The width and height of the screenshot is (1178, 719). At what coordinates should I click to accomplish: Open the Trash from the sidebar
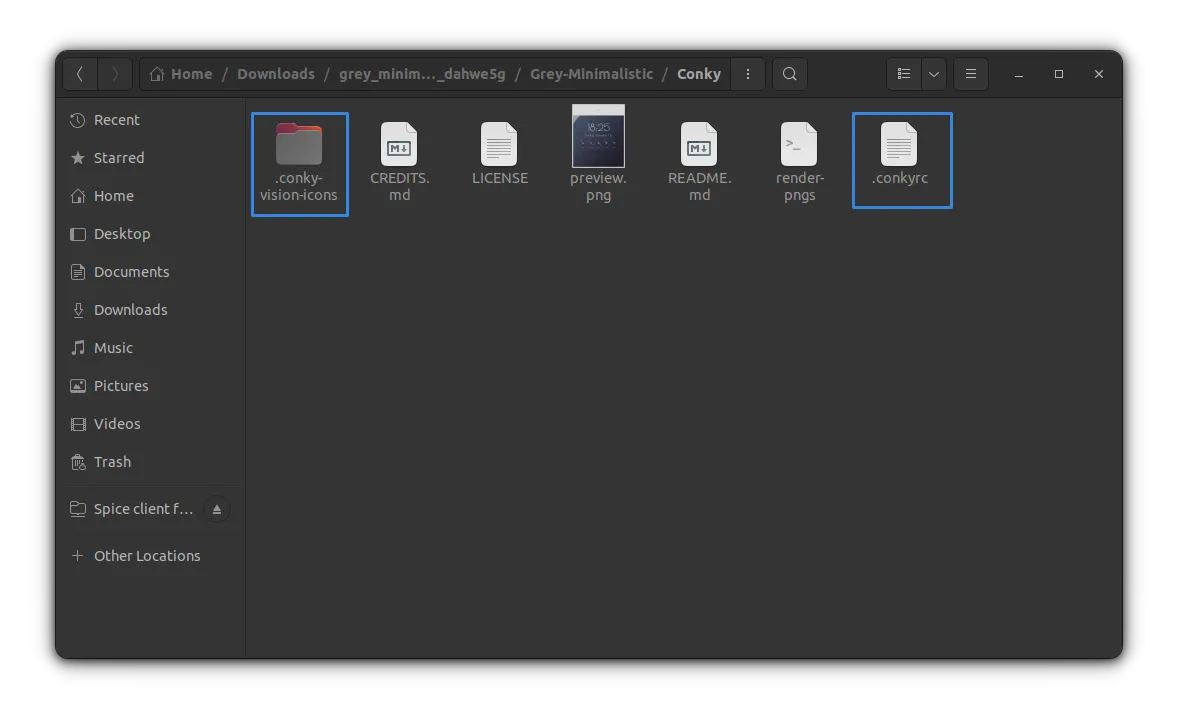point(110,461)
